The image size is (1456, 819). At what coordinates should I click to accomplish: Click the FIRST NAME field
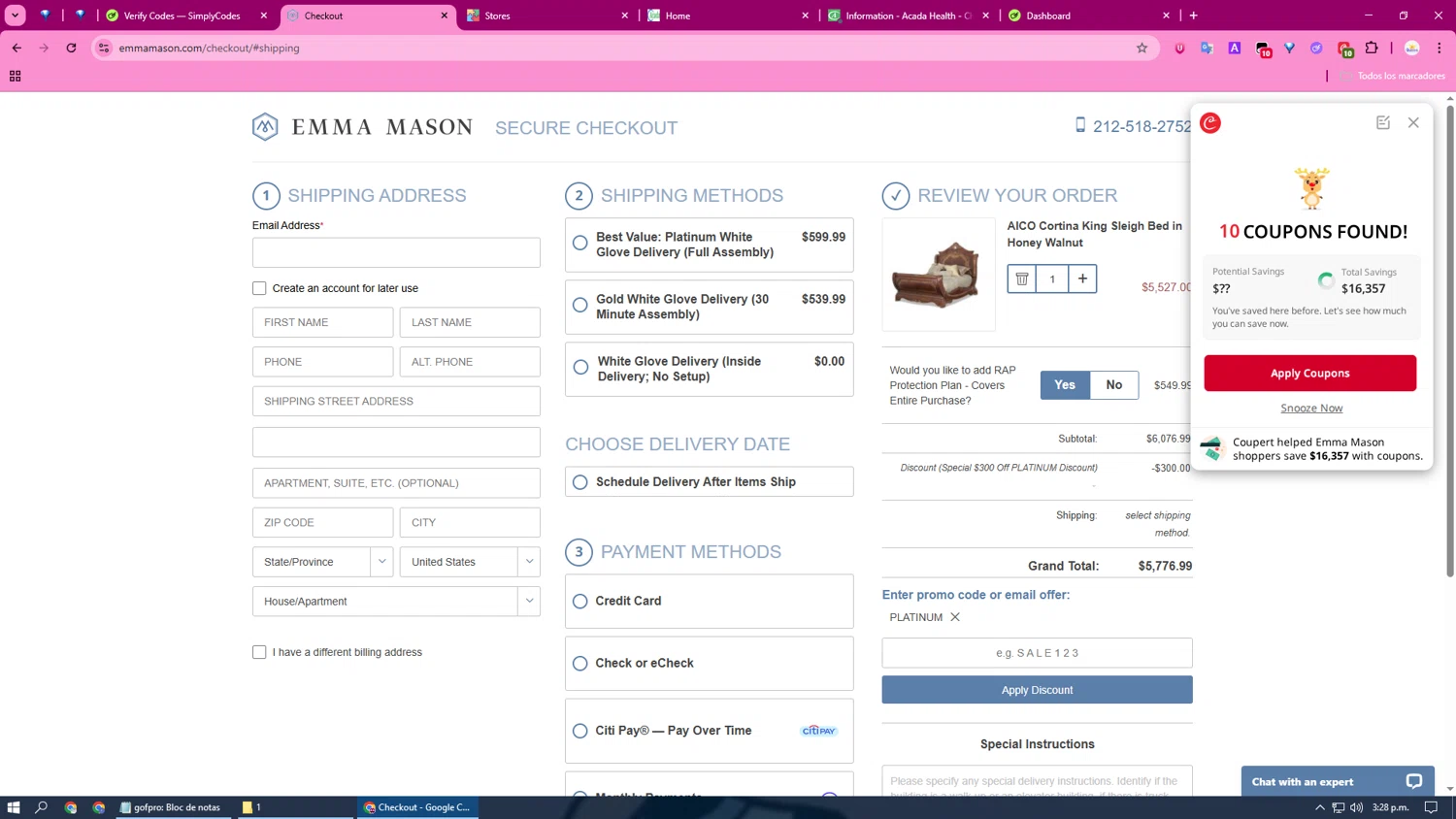[322, 322]
